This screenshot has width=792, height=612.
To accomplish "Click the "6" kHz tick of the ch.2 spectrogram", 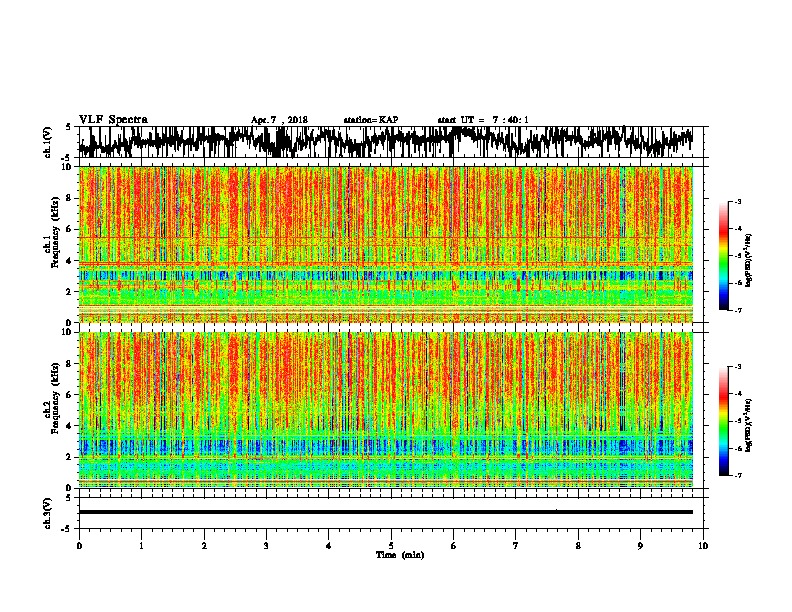I will (x=69, y=394).
